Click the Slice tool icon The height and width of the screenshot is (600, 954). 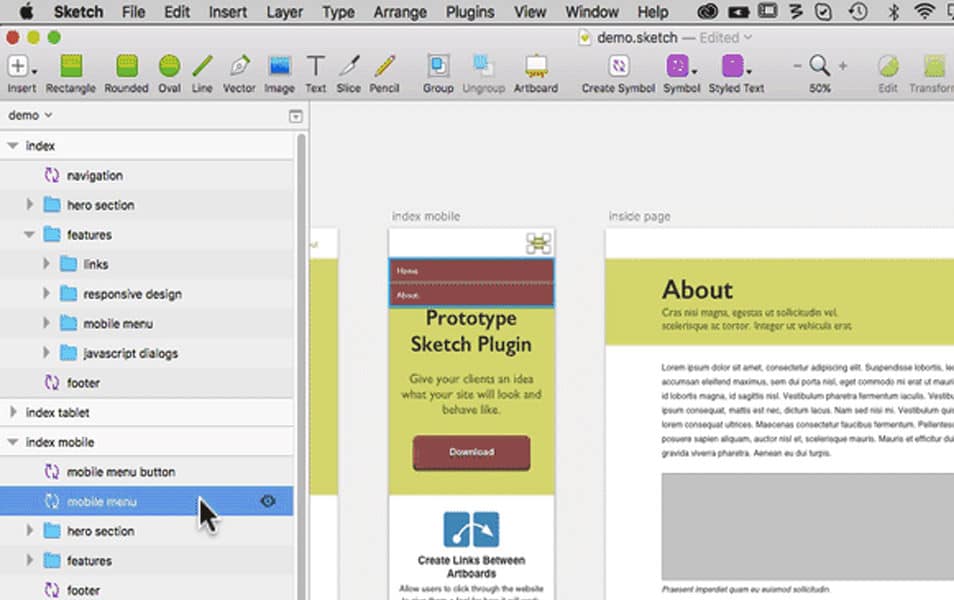[348, 67]
